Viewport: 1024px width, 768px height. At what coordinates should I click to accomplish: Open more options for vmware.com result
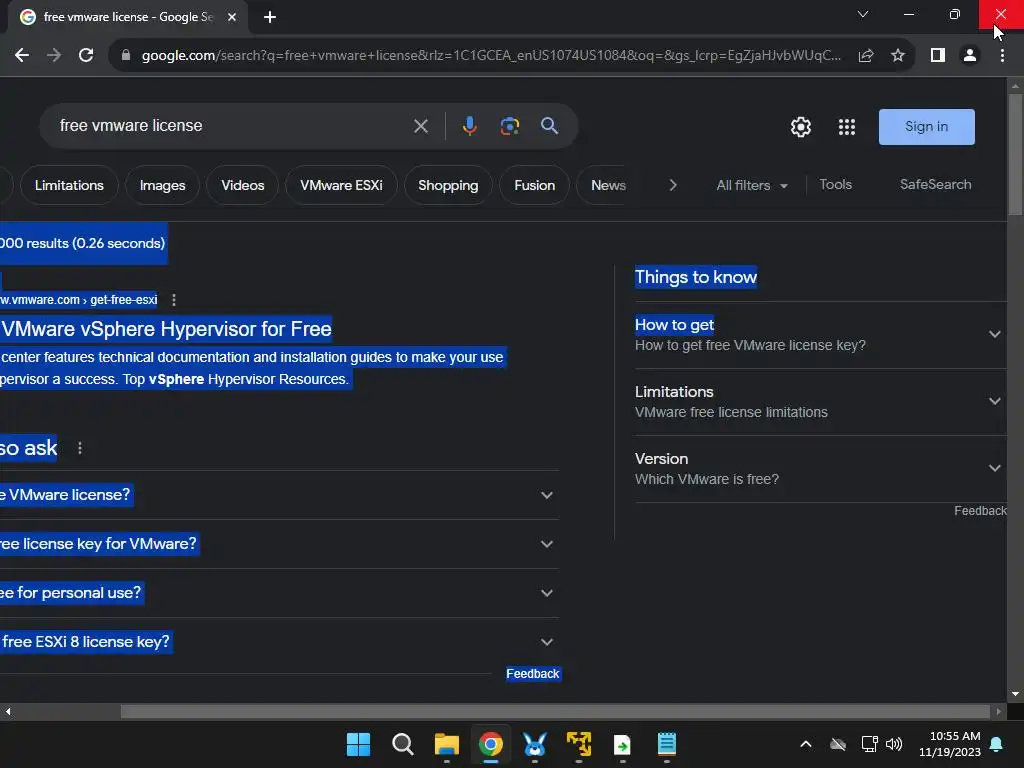[x=174, y=300]
